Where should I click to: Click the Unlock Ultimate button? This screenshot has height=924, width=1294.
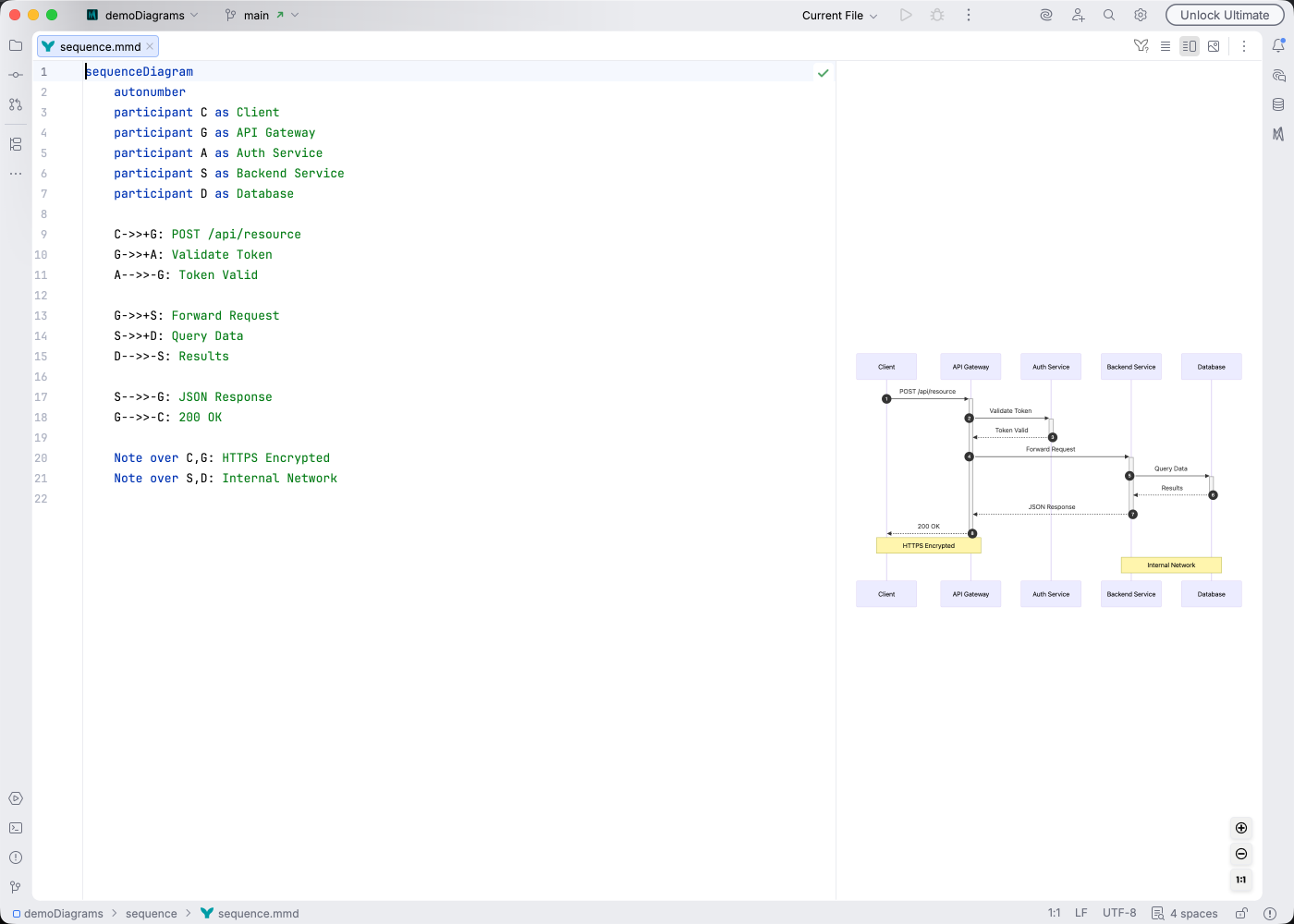(1225, 15)
